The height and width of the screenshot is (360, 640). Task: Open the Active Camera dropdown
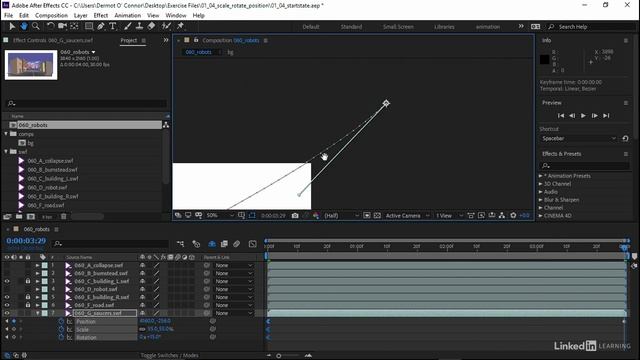click(x=407, y=216)
